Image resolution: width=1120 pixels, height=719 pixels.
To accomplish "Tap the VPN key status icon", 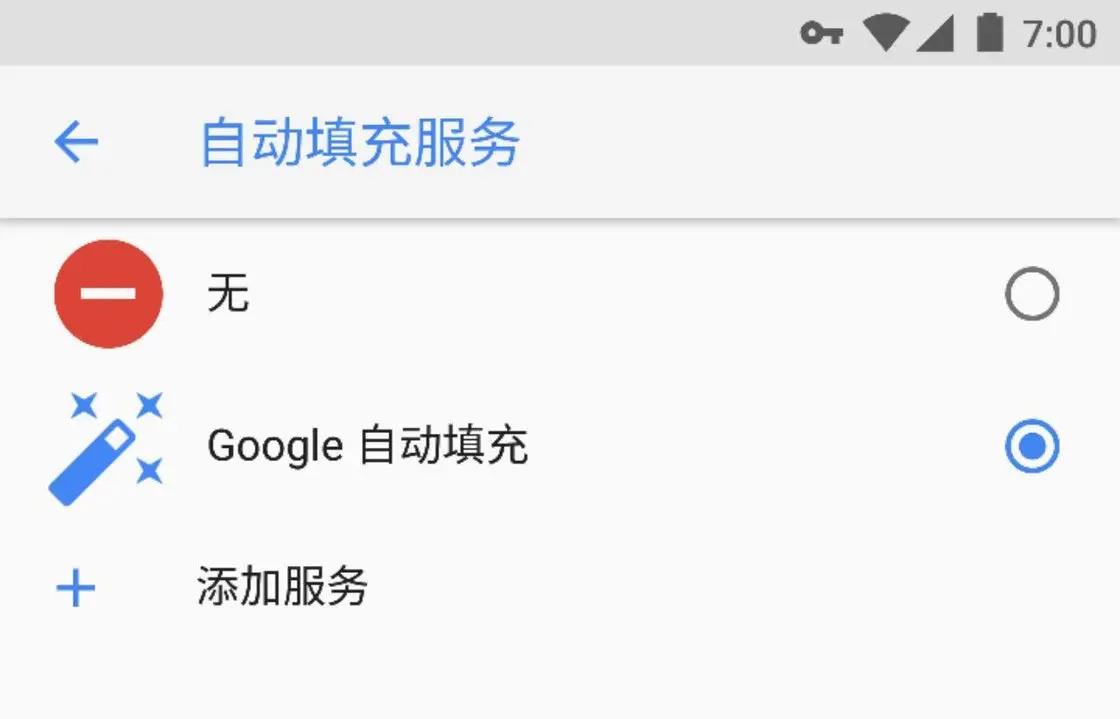I will coord(821,33).
